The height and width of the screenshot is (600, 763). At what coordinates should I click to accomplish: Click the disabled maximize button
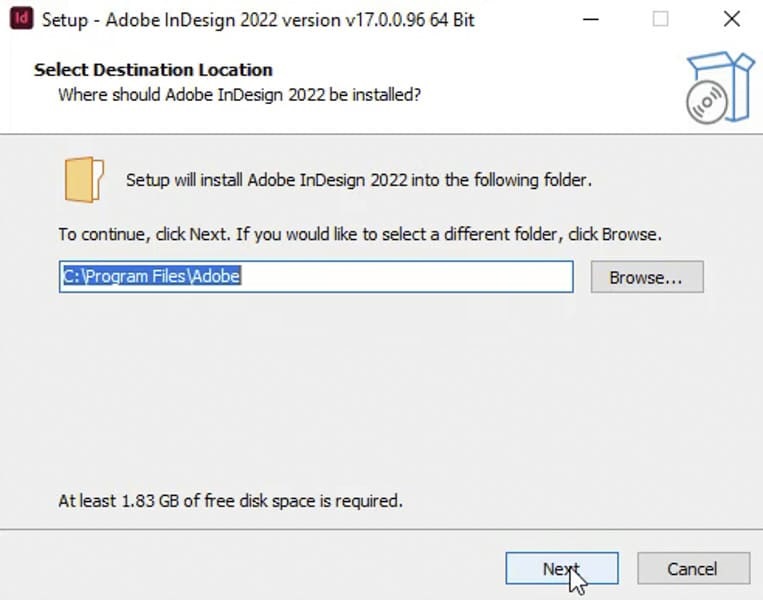(661, 19)
